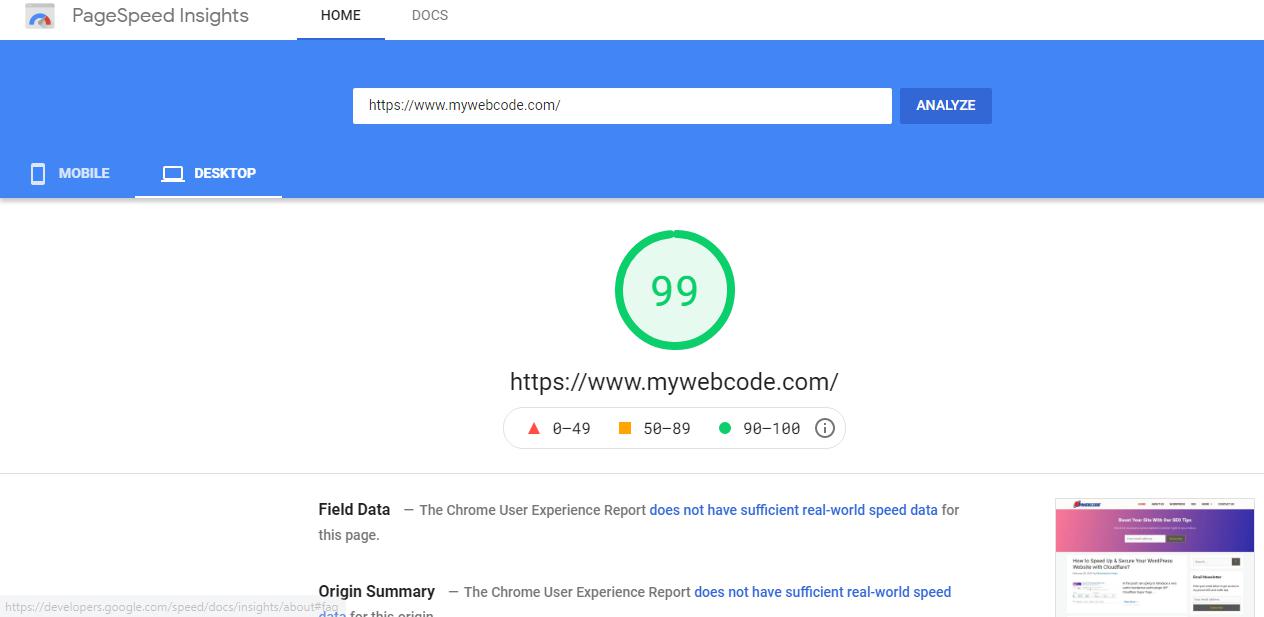1264x617 pixels.
Task: Click the URL input field
Action: click(622, 106)
